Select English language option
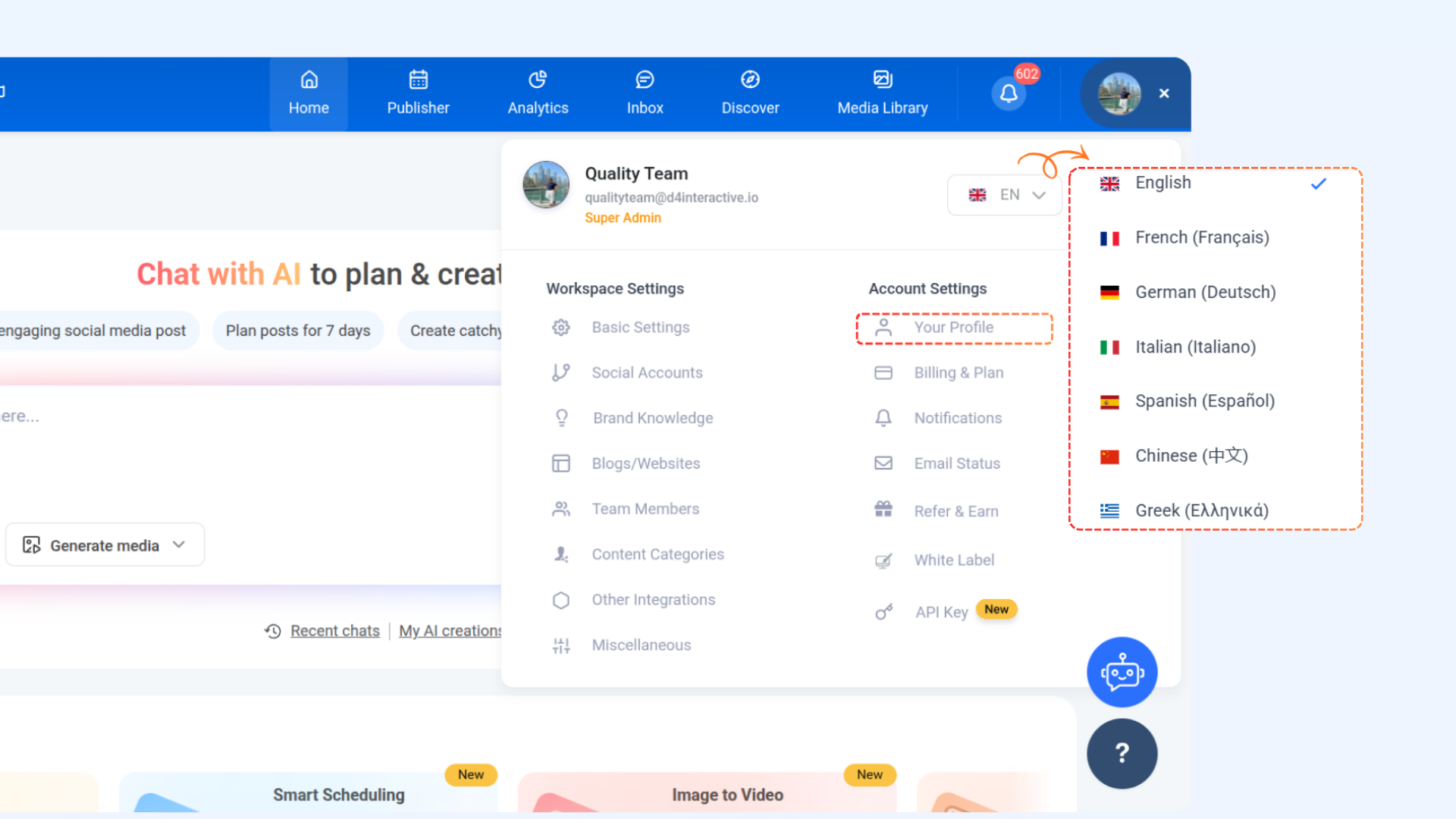This screenshot has height=819, width=1456. pos(1163,183)
